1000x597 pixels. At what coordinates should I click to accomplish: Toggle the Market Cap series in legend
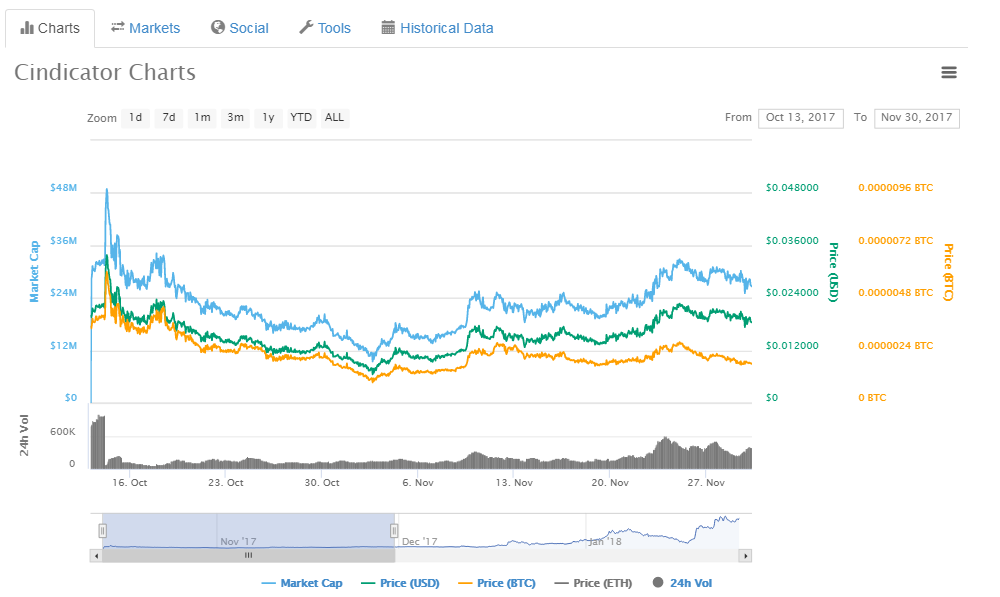(x=302, y=583)
